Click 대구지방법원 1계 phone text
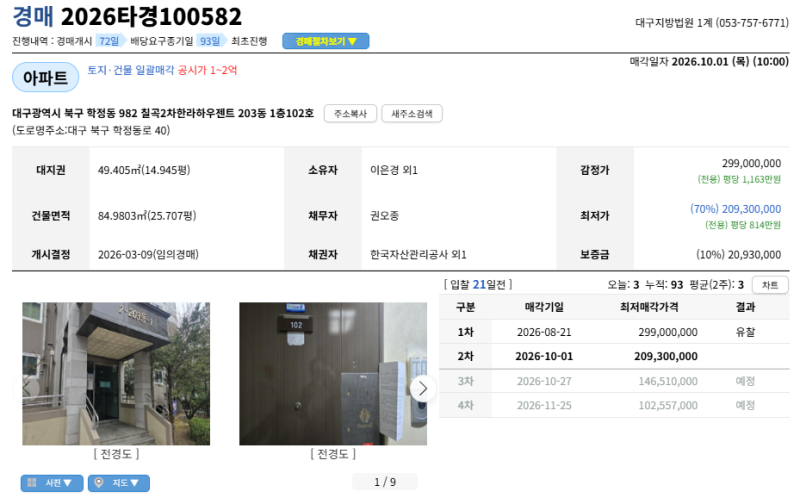This screenshot has height=504, width=800. point(712,23)
